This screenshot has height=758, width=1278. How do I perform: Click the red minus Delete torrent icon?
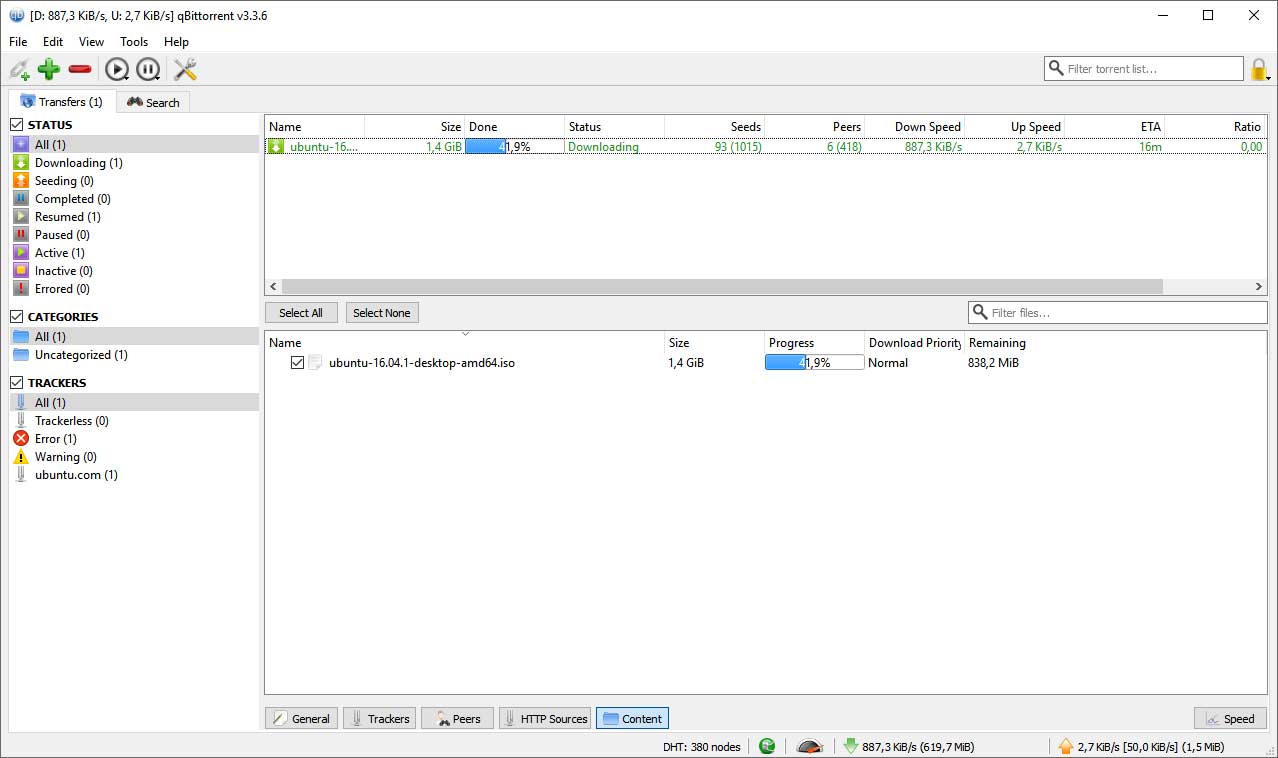(x=80, y=69)
